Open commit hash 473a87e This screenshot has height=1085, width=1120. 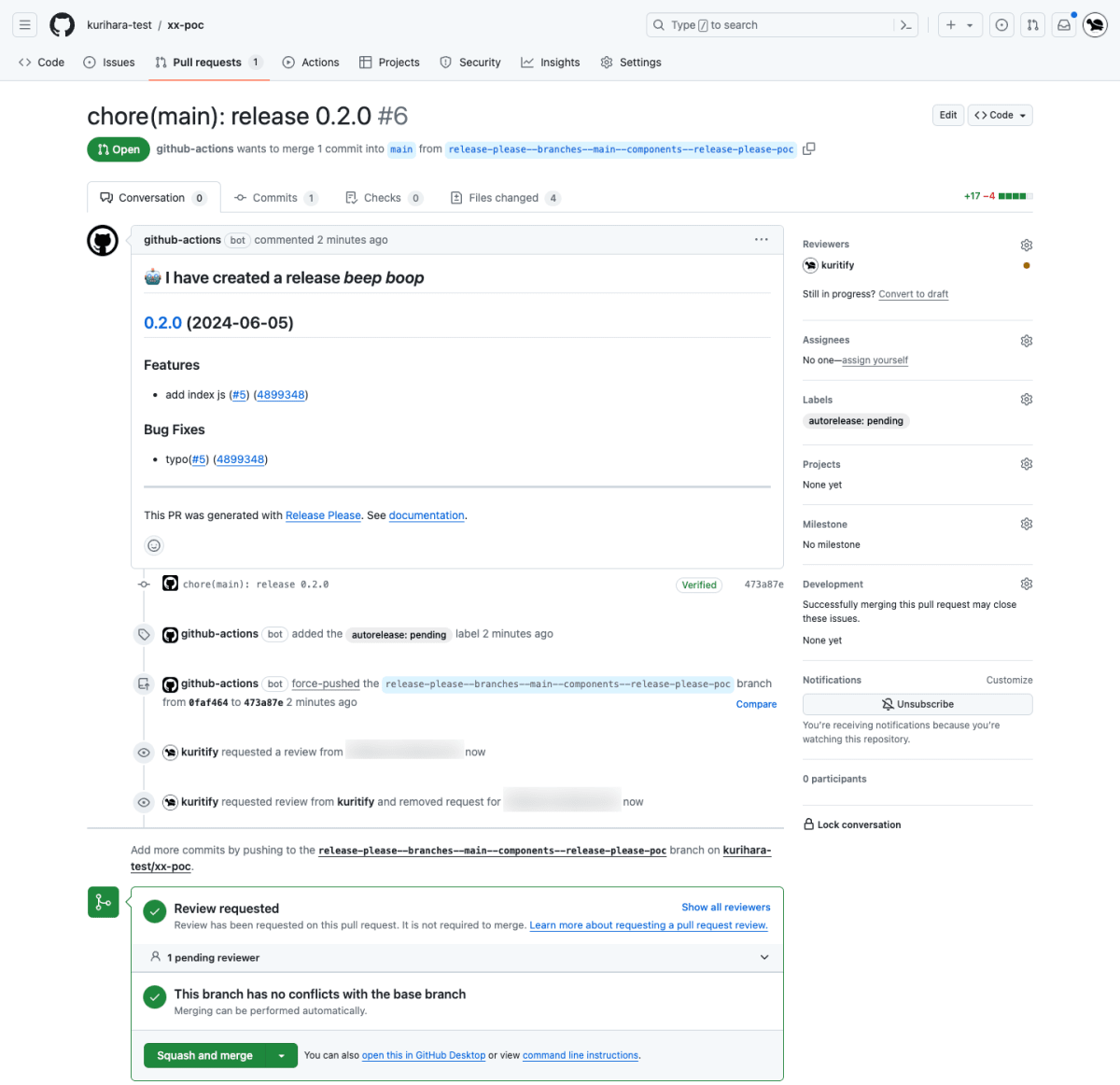point(763,585)
